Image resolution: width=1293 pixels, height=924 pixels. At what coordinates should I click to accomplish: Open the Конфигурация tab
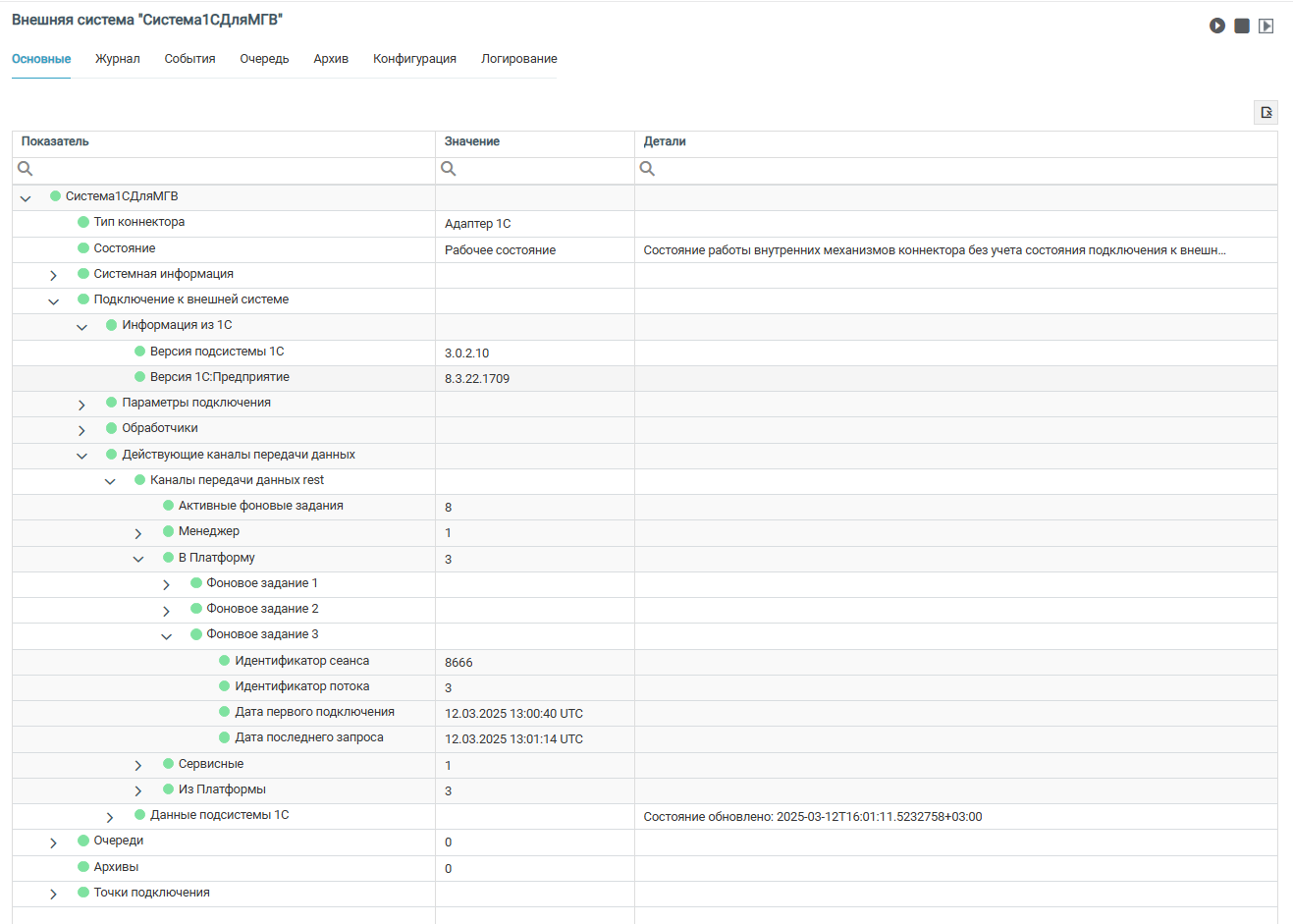[414, 59]
